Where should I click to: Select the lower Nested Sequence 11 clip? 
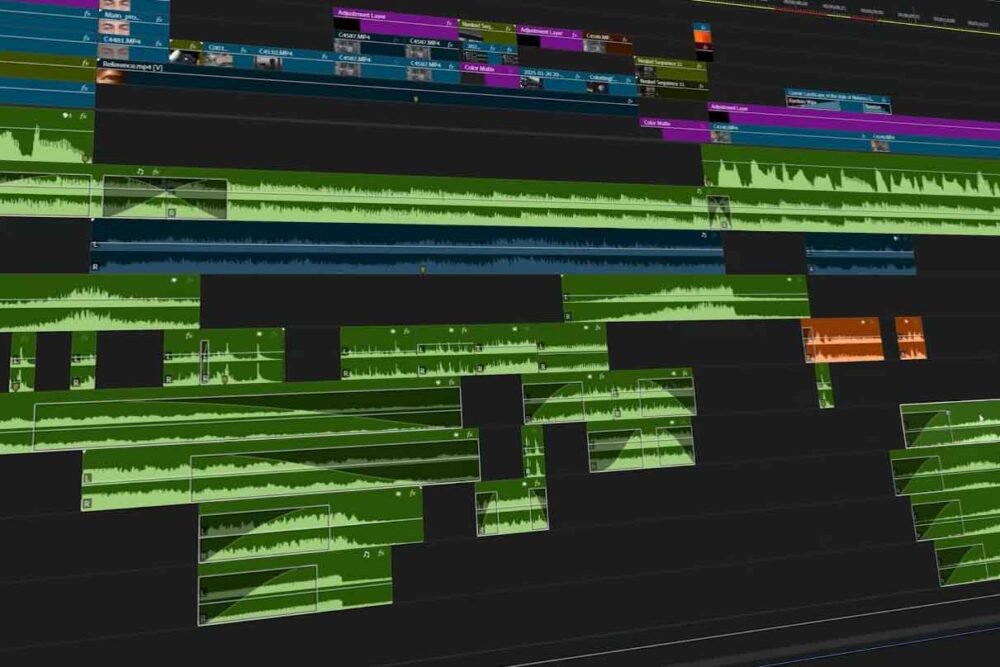[673, 87]
